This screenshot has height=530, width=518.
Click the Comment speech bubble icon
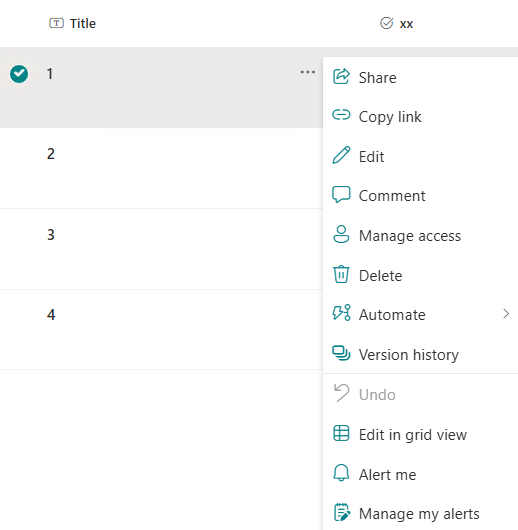point(341,194)
